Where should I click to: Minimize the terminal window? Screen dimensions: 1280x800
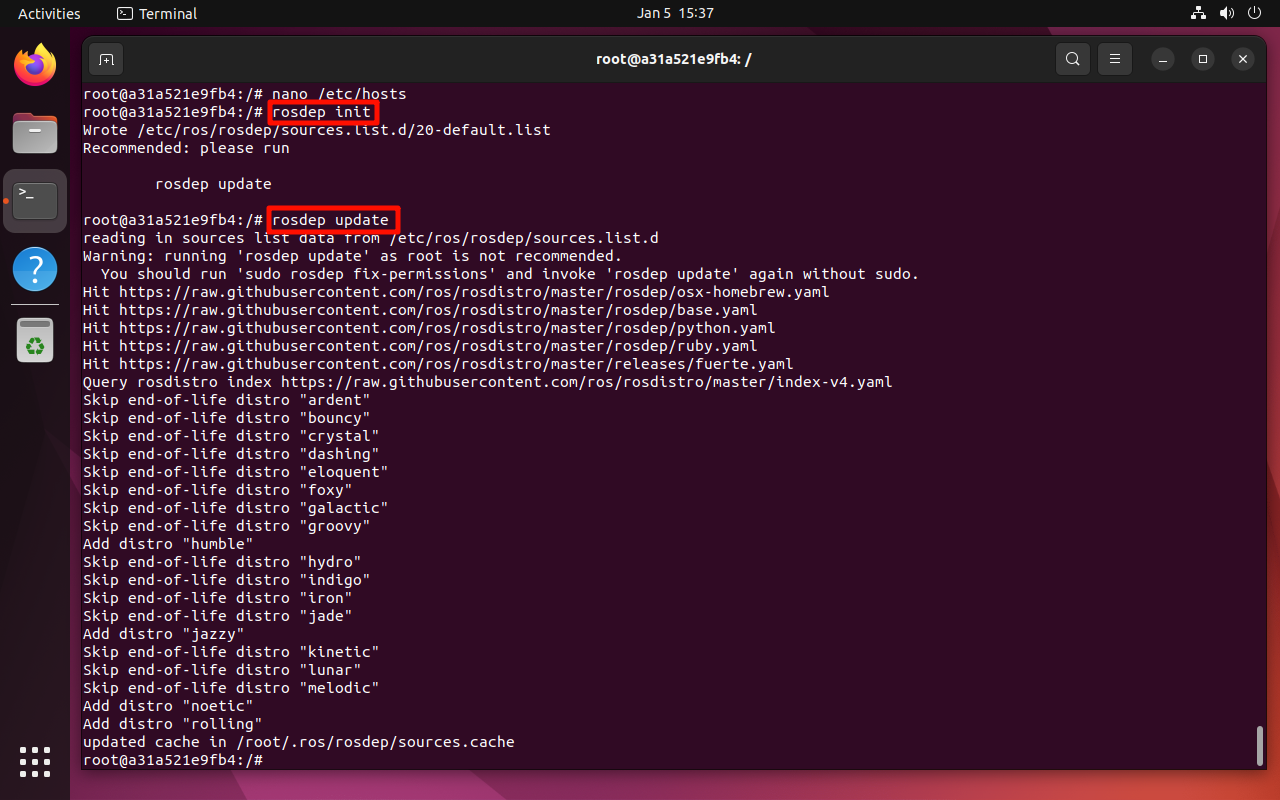pyautogui.click(x=1163, y=59)
